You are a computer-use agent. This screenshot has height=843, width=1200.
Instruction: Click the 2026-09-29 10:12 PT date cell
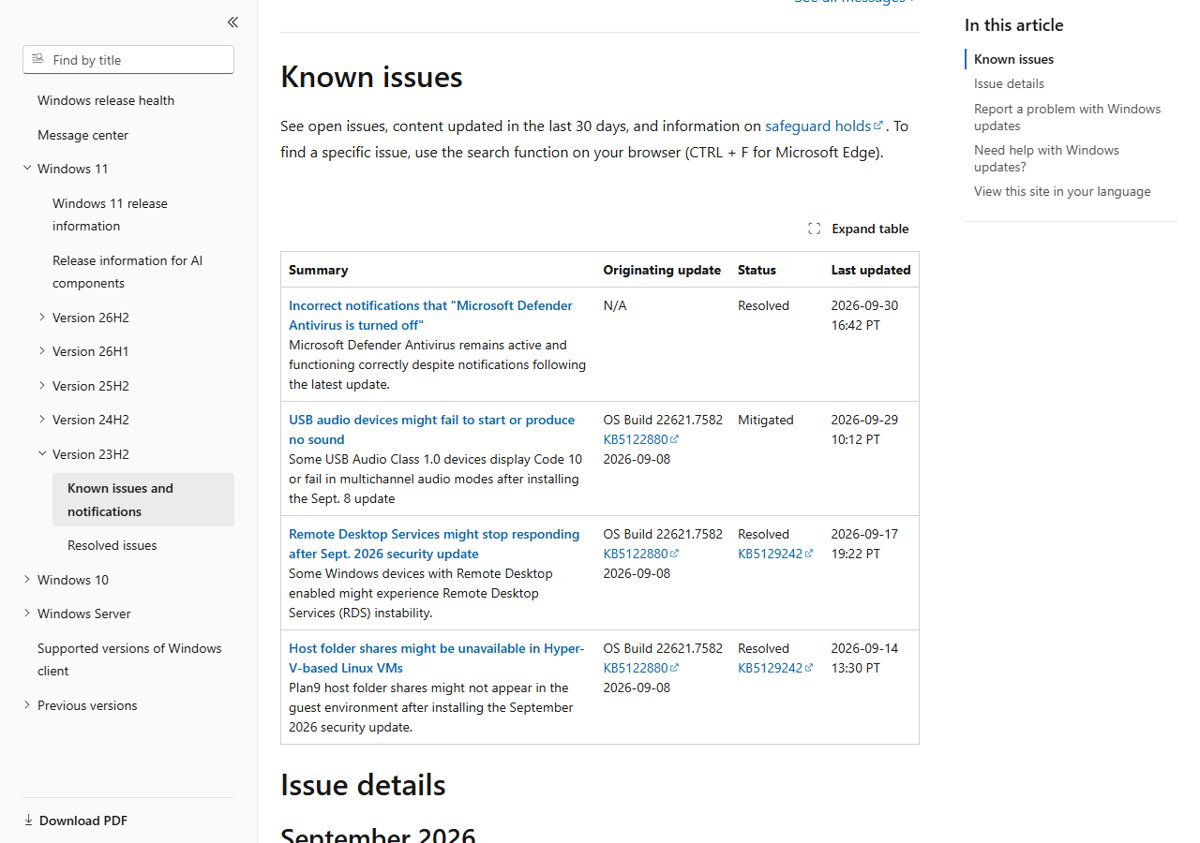(x=865, y=430)
